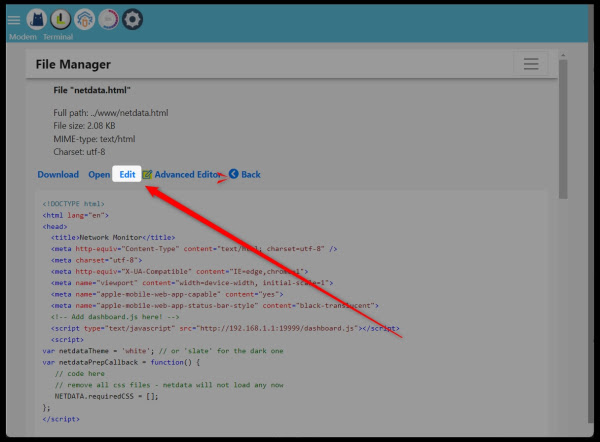The width and height of the screenshot is (600, 442).
Task: Click the Advanced Editor pencil icon
Action: 147,175
